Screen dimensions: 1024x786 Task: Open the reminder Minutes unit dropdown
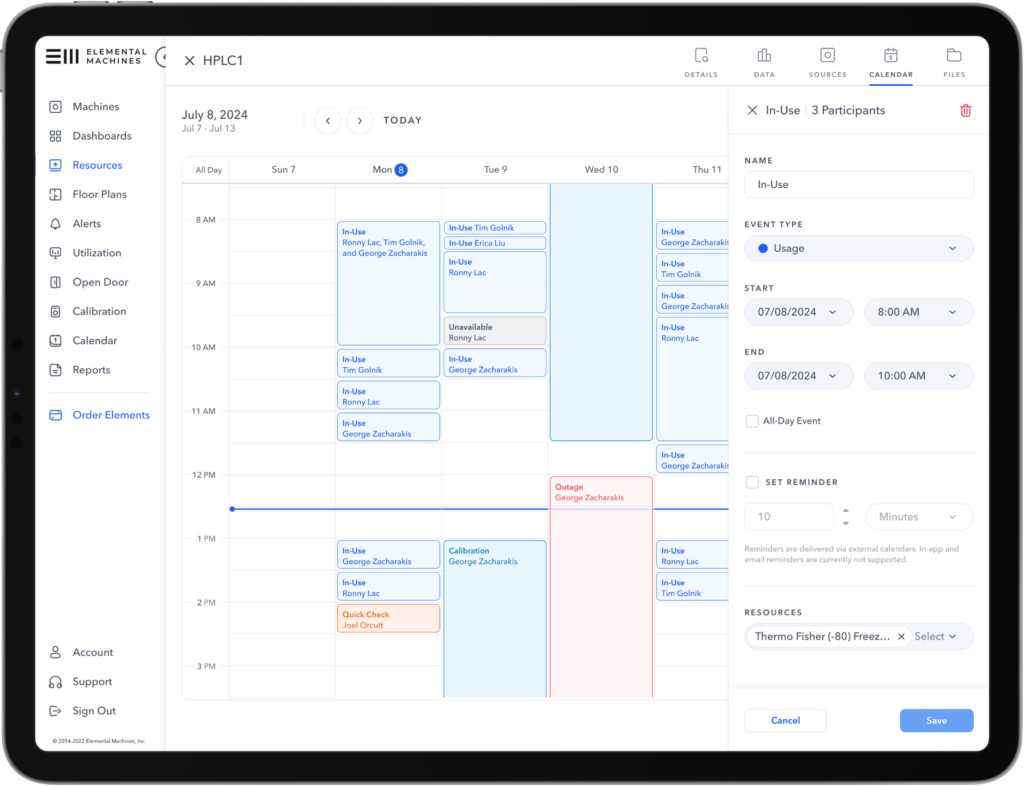tap(919, 517)
